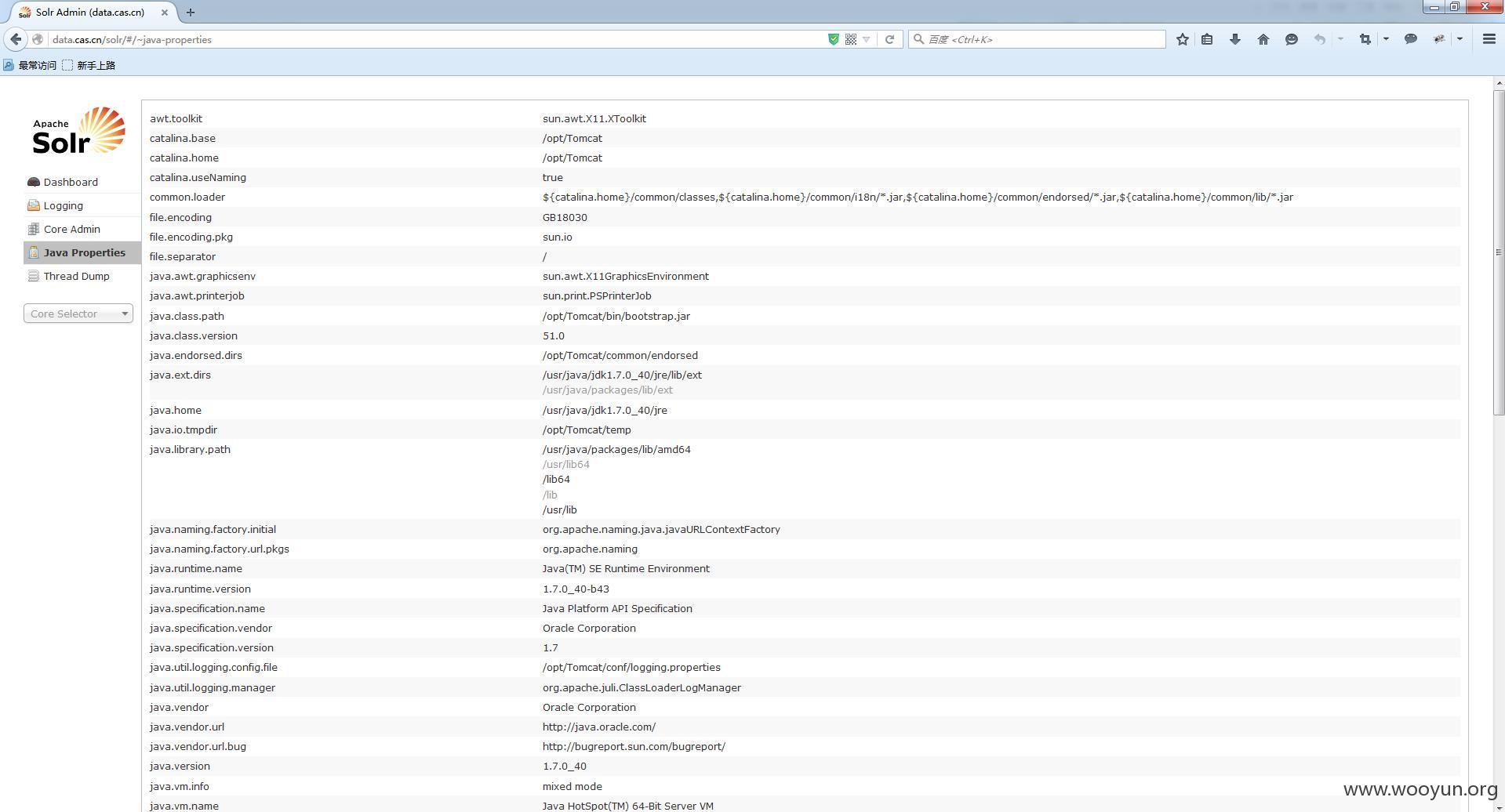Viewport: 1505px width, 812px height.
Task: Click the smiley face chat icon
Action: click(x=1292, y=39)
